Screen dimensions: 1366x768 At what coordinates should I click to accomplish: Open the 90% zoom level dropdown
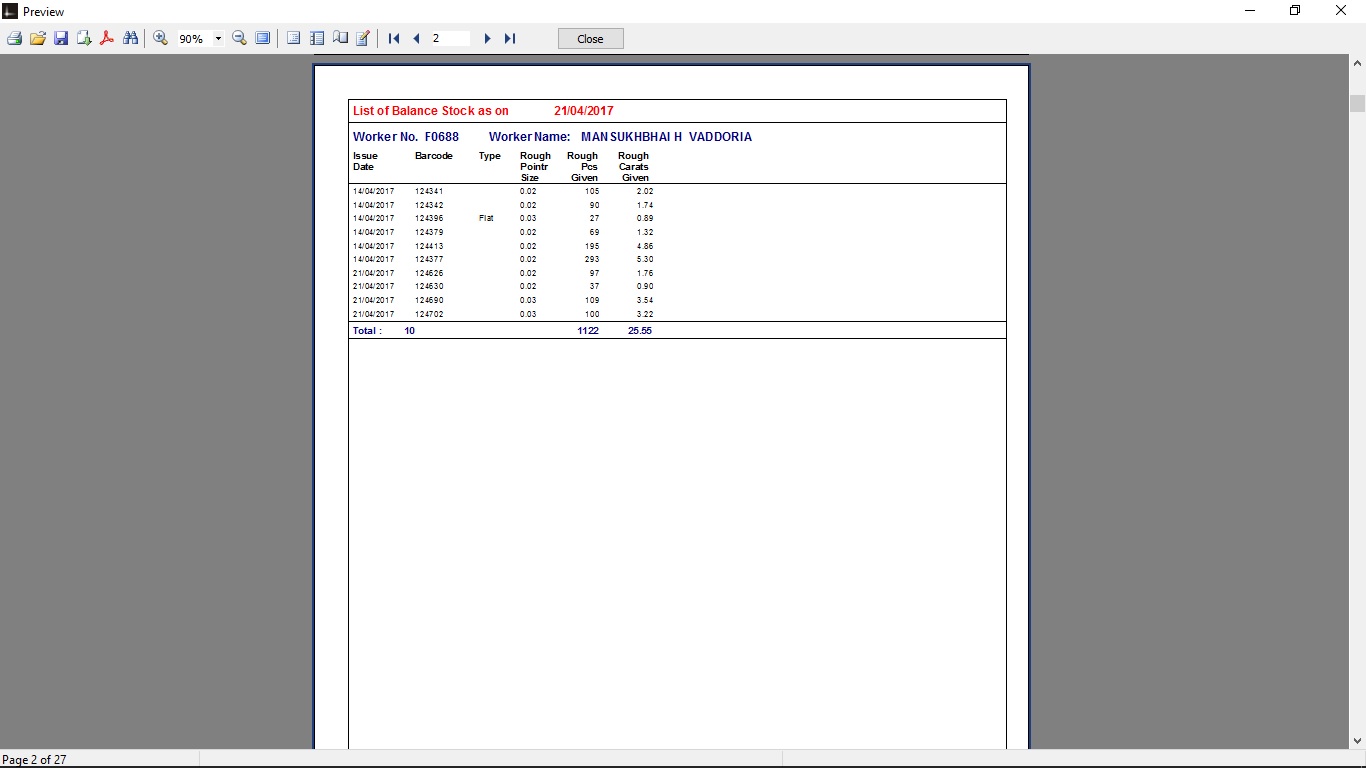point(218,39)
